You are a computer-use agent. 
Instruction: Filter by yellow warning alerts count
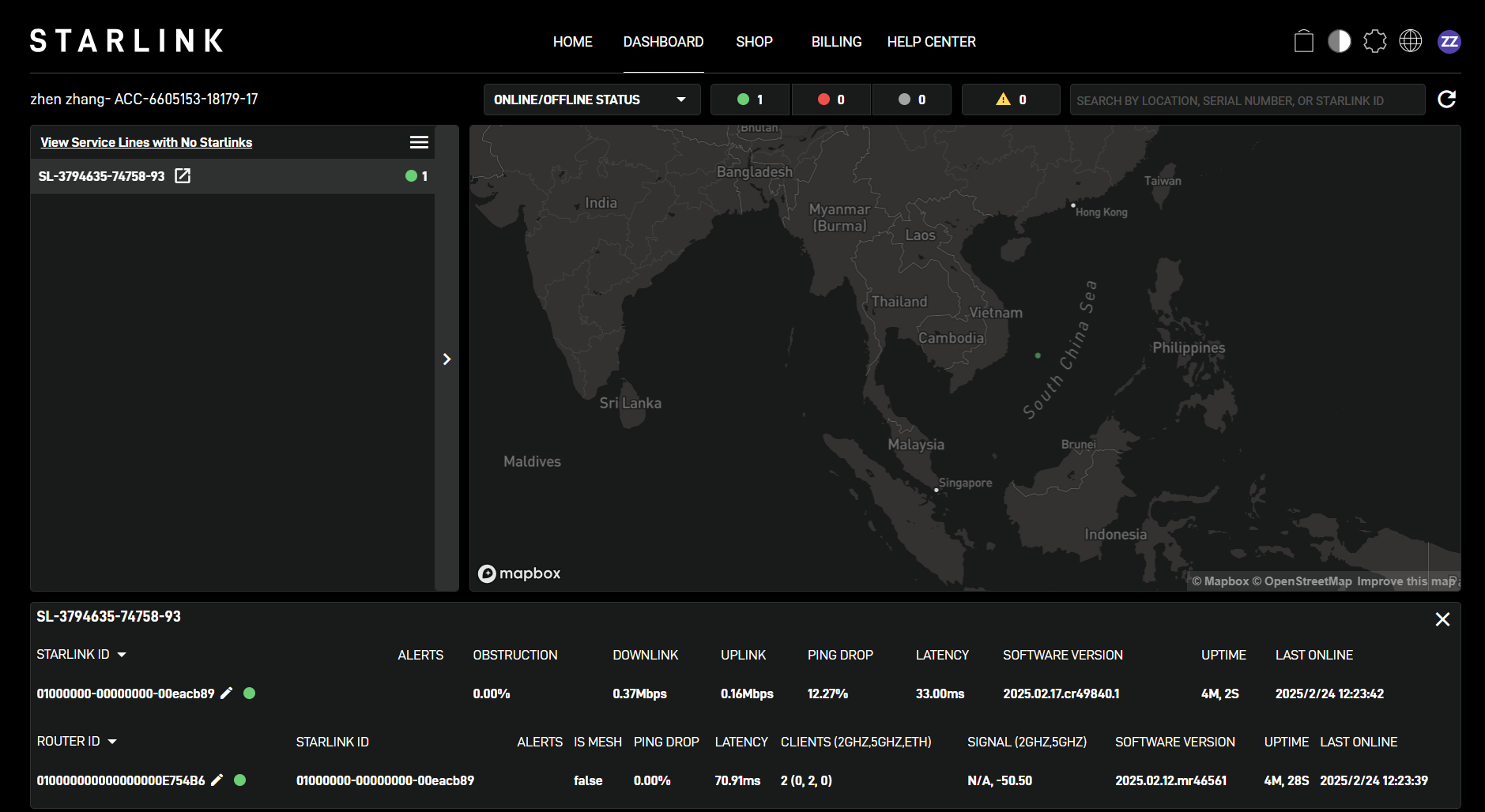pyautogui.click(x=1011, y=100)
